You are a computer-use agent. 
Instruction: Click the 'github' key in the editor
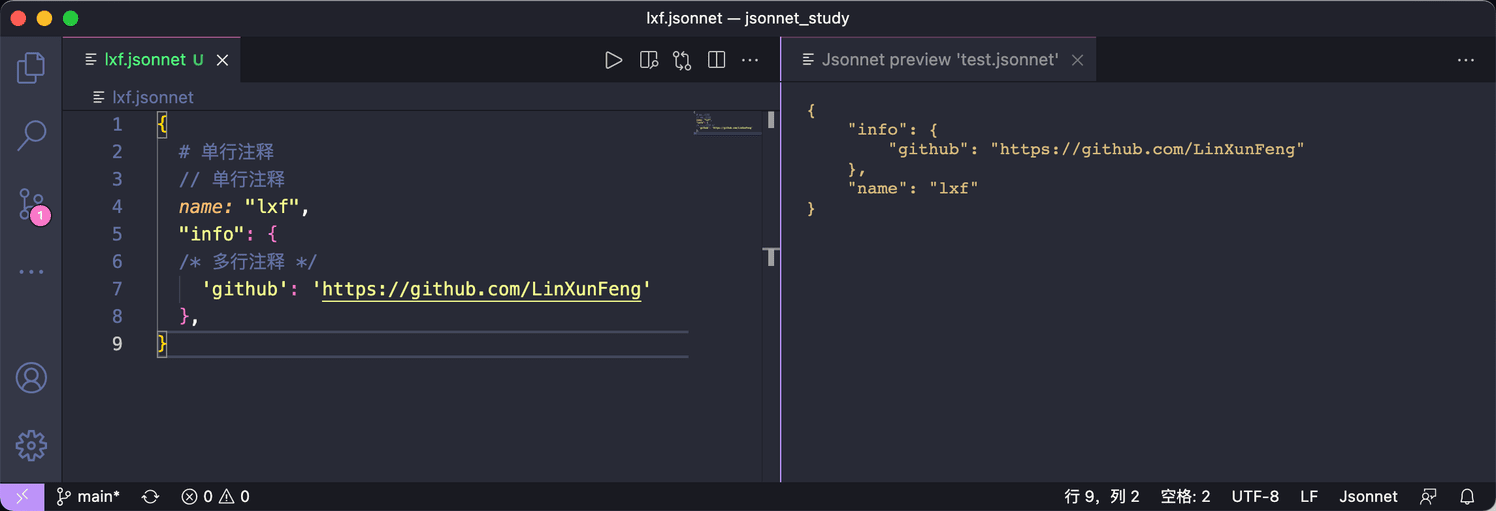246,289
